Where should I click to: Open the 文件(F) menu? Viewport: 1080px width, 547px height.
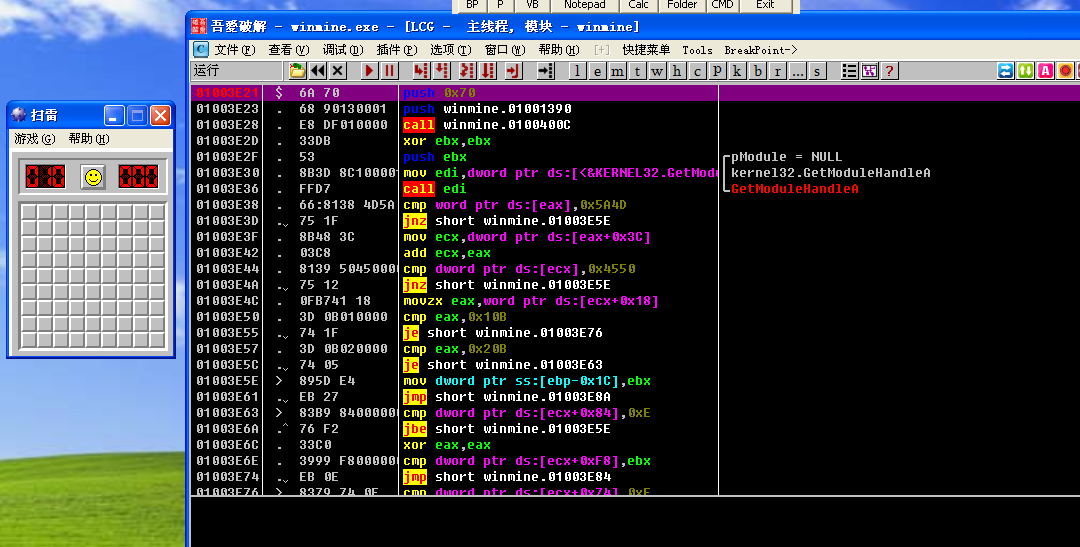coord(235,50)
